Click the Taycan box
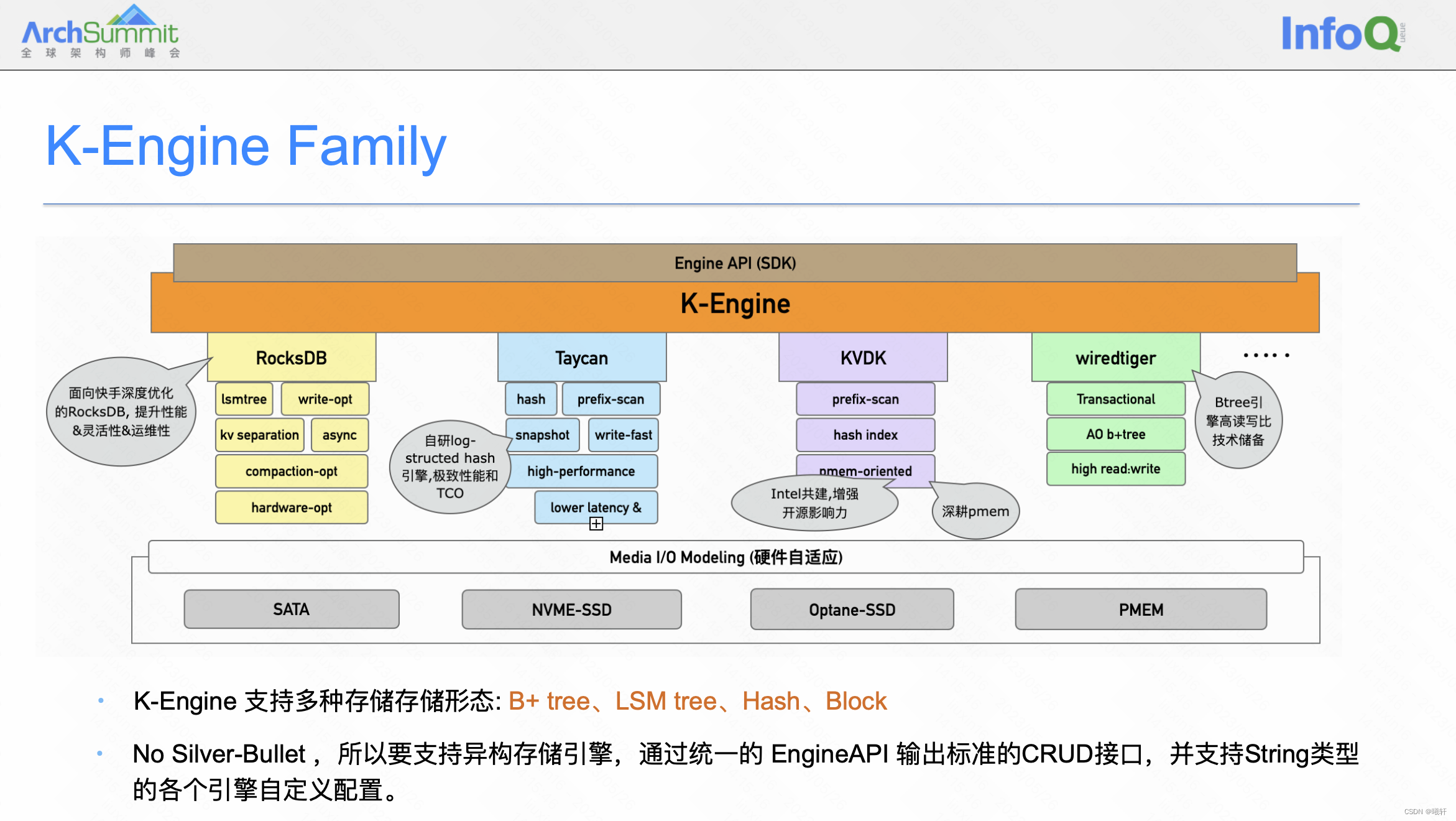The image size is (1456, 821). pyautogui.click(x=582, y=358)
